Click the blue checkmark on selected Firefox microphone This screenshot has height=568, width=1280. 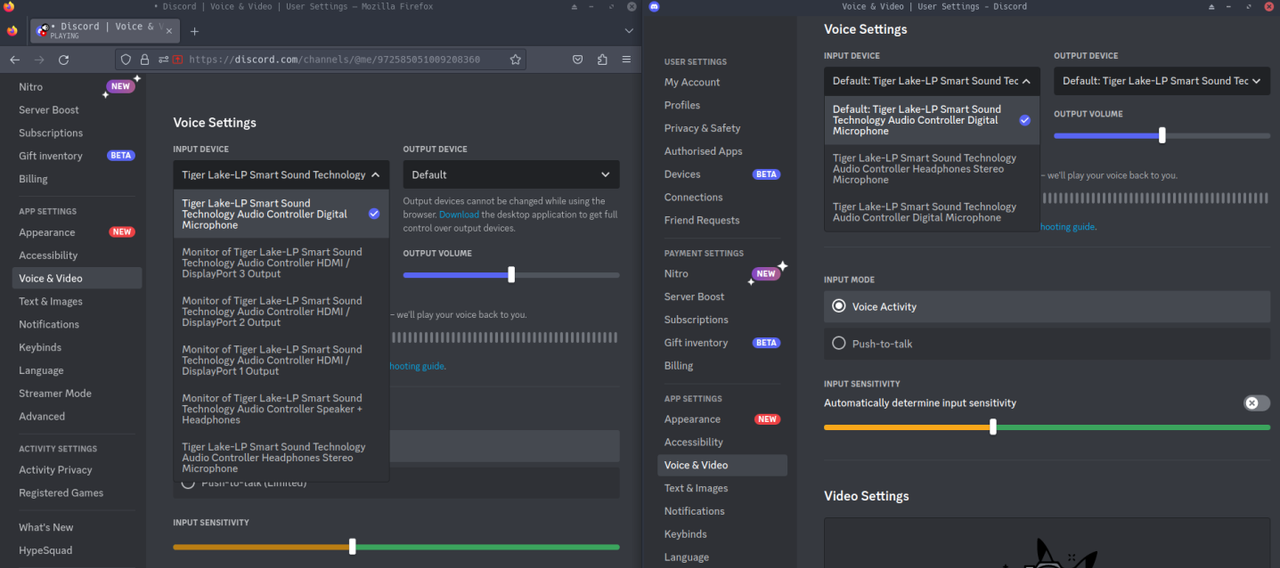click(373, 214)
